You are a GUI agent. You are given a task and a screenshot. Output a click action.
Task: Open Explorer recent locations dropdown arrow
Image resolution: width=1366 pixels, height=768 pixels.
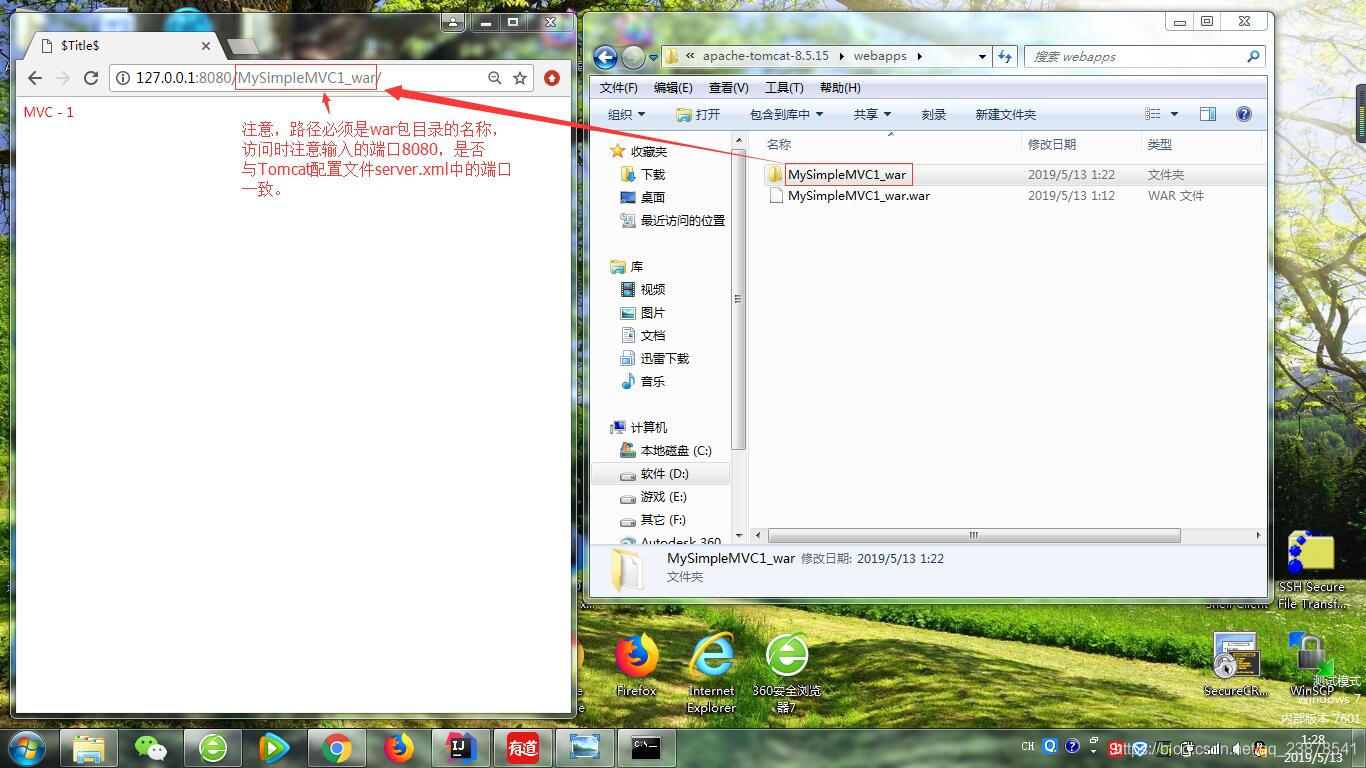(653, 57)
